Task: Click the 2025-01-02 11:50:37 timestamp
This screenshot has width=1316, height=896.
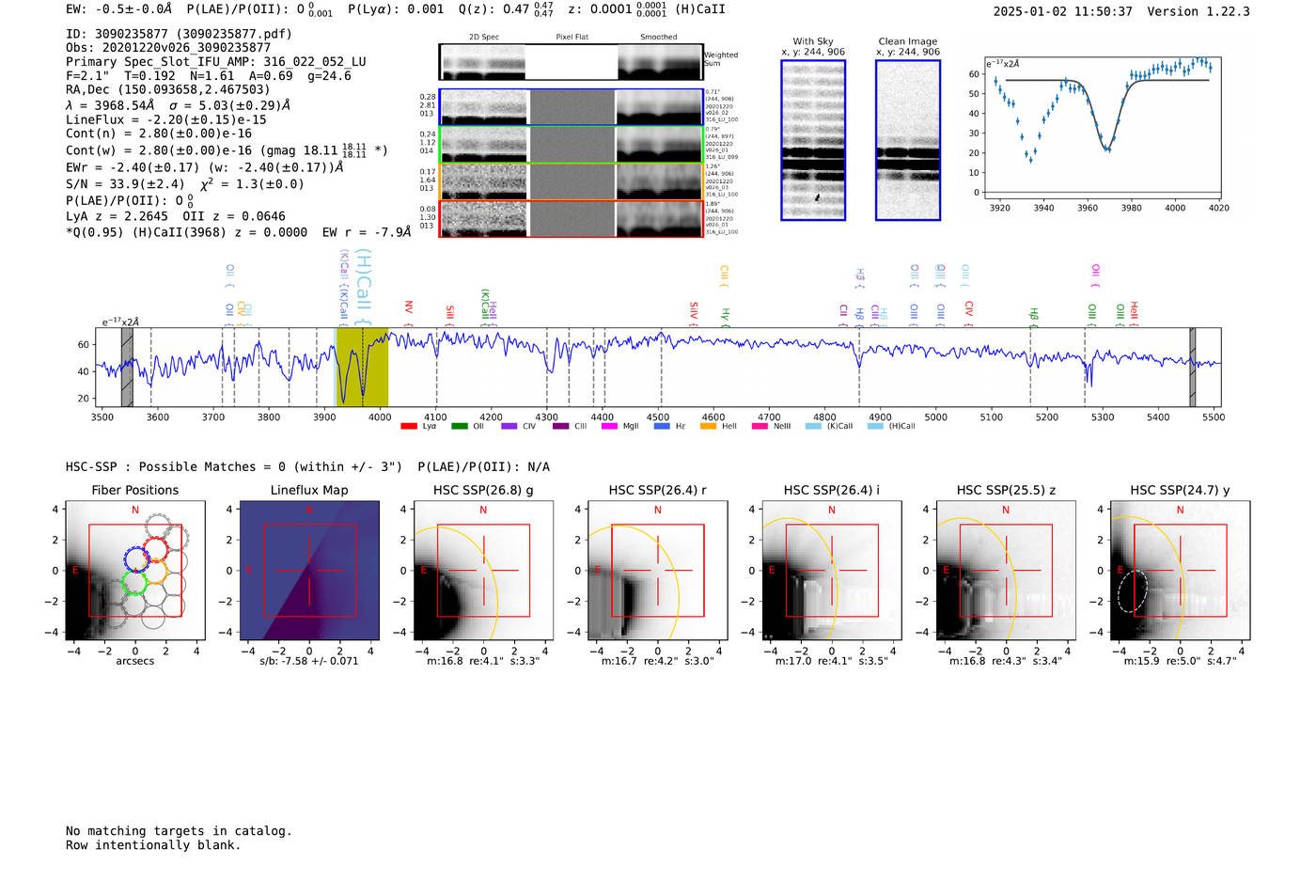Action: (1063, 11)
